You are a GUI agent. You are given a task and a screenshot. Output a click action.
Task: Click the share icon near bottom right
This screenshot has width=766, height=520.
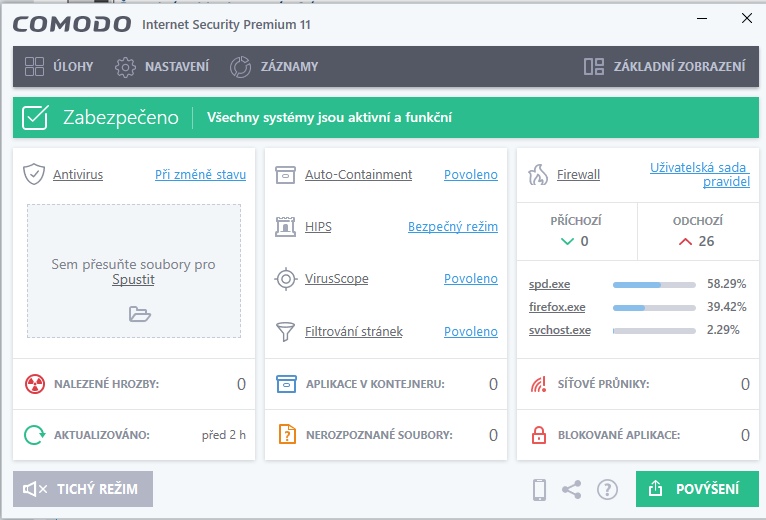(x=572, y=489)
